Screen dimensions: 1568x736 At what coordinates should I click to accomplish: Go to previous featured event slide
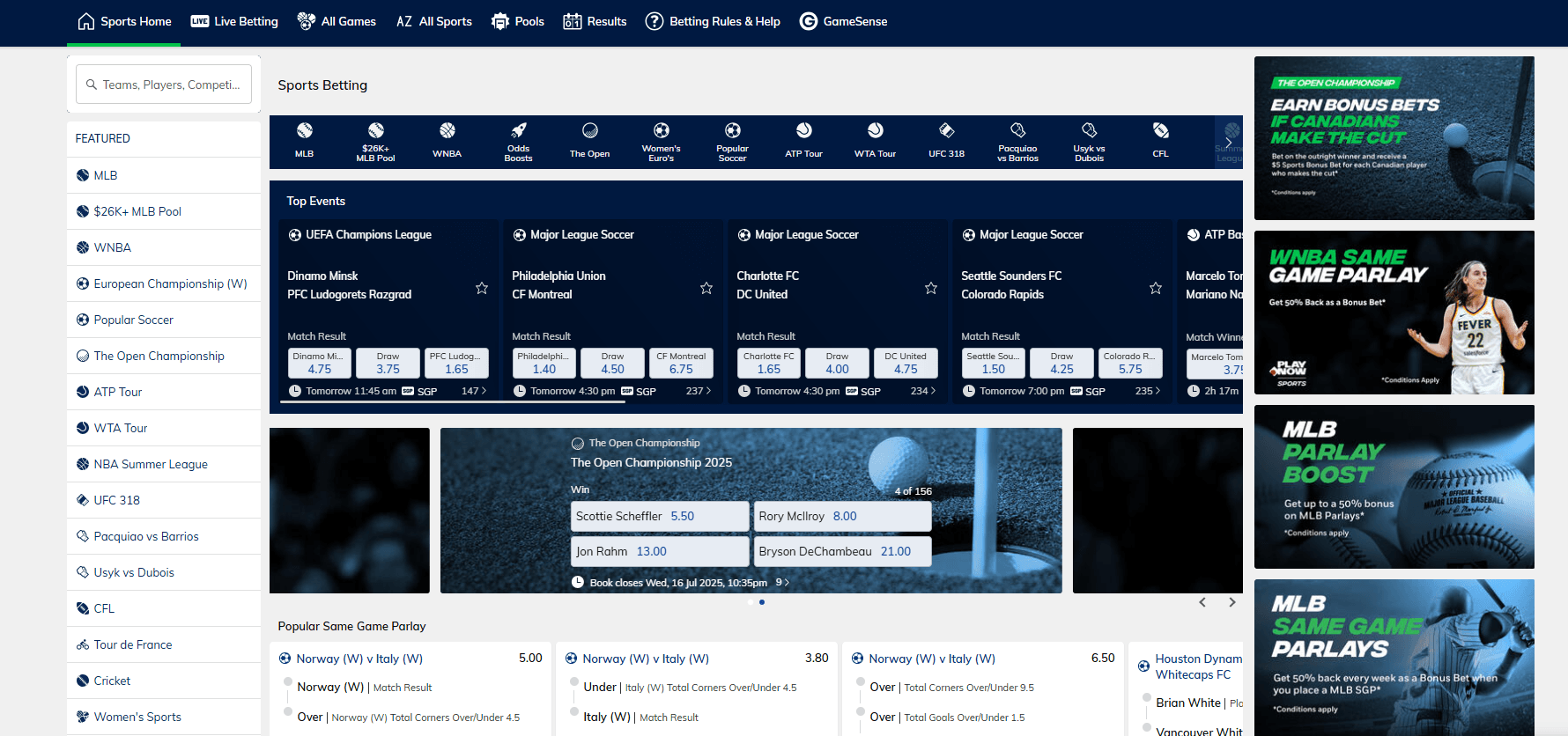click(1202, 602)
